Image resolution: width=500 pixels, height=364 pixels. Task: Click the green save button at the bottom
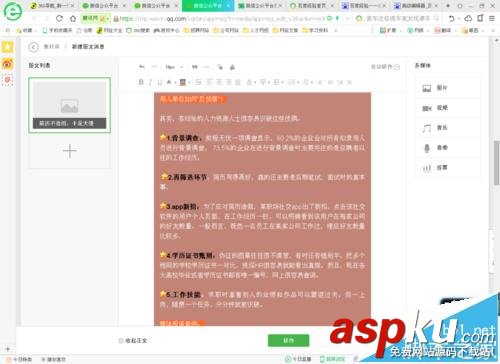click(x=288, y=340)
